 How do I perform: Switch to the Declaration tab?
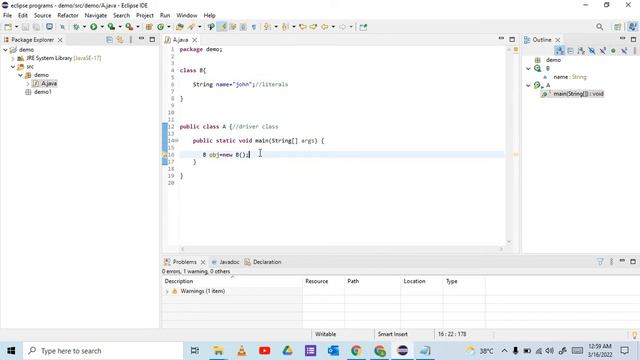pyautogui.click(x=263, y=262)
